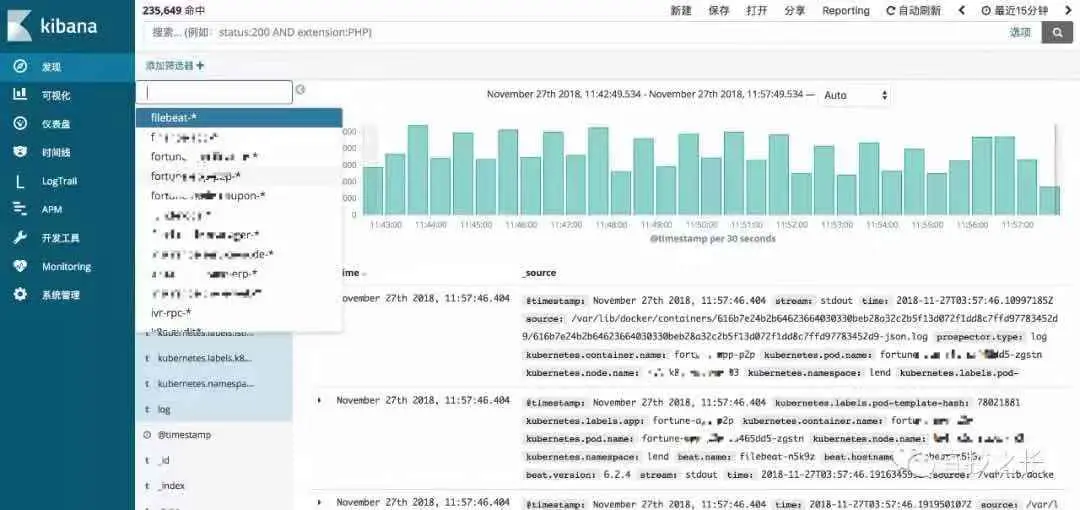1080x510 pixels.
Task: Open the 仪表盘 (Dashboard) sidebar item
Action: (x=67, y=124)
